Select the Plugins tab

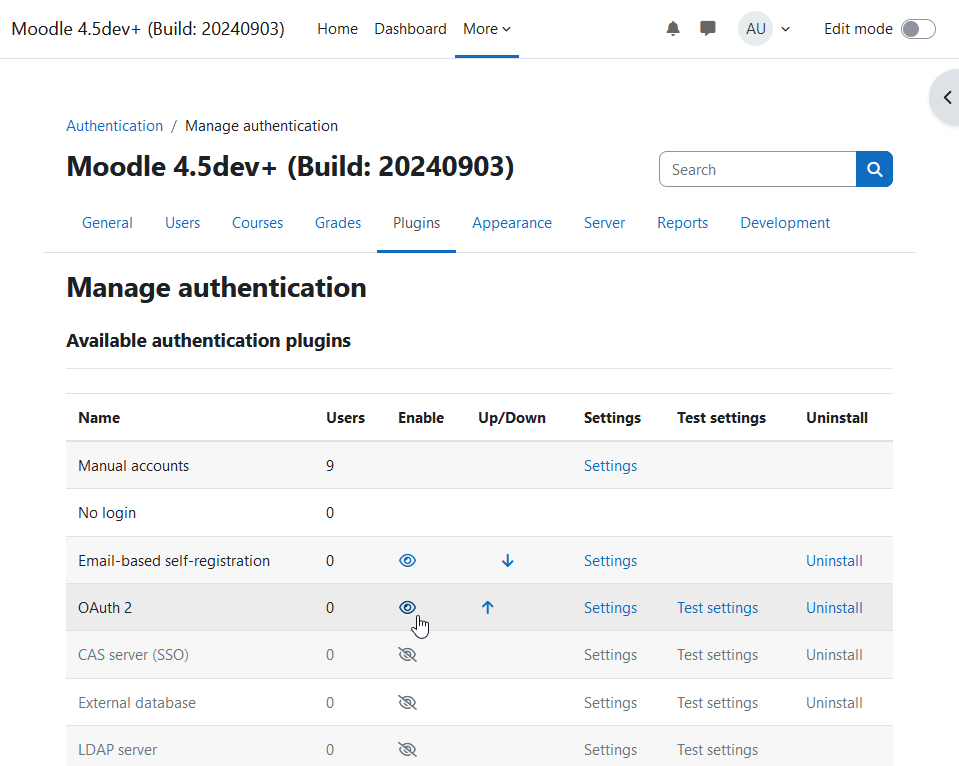click(417, 223)
